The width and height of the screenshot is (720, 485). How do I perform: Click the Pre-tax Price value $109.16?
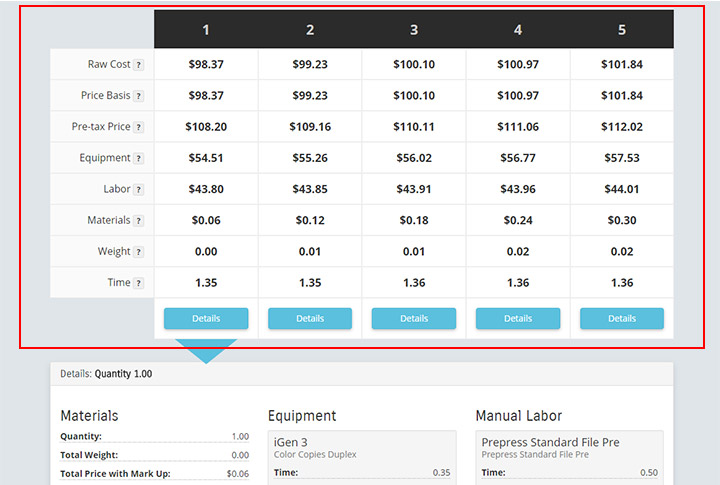310,127
